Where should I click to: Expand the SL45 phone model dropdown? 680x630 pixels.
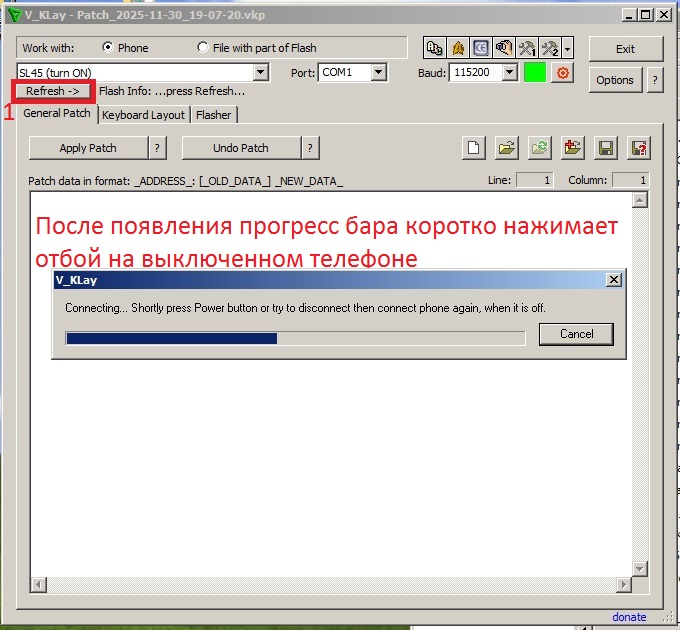pyautogui.click(x=261, y=73)
